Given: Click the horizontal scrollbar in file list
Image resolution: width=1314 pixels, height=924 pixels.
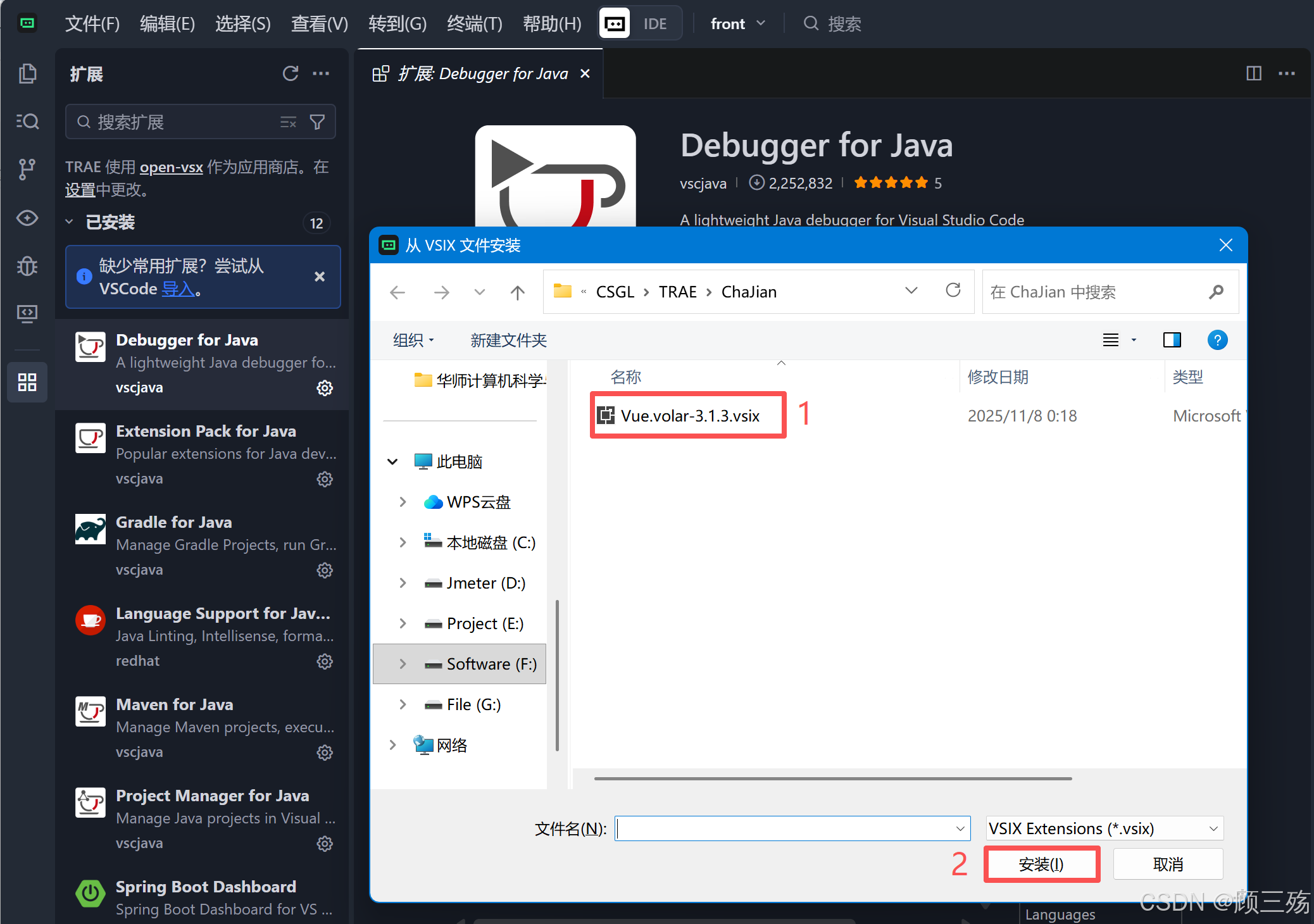Looking at the screenshot, I should (x=832, y=778).
